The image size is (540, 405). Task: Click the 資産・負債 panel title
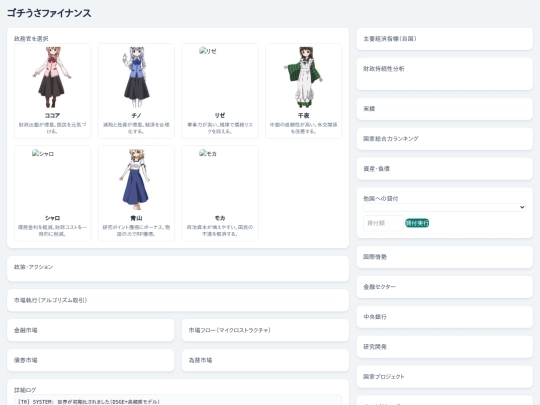pos(376,169)
